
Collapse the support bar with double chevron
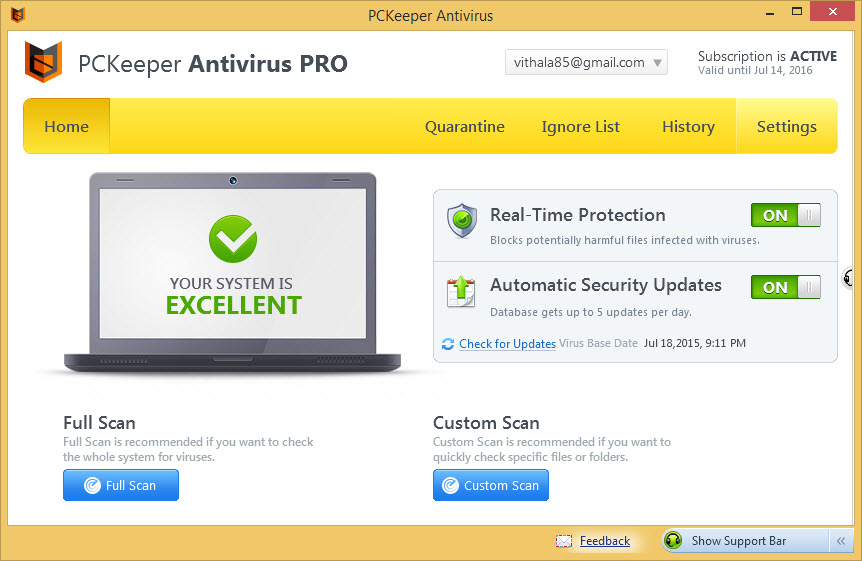841,541
